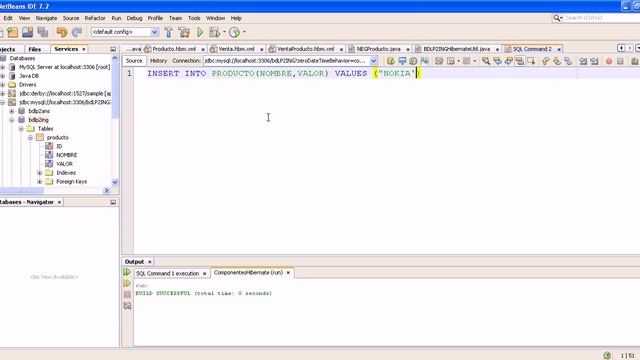Expand the bdlp2ans database node
640x360 pixels.
[12, 111]
